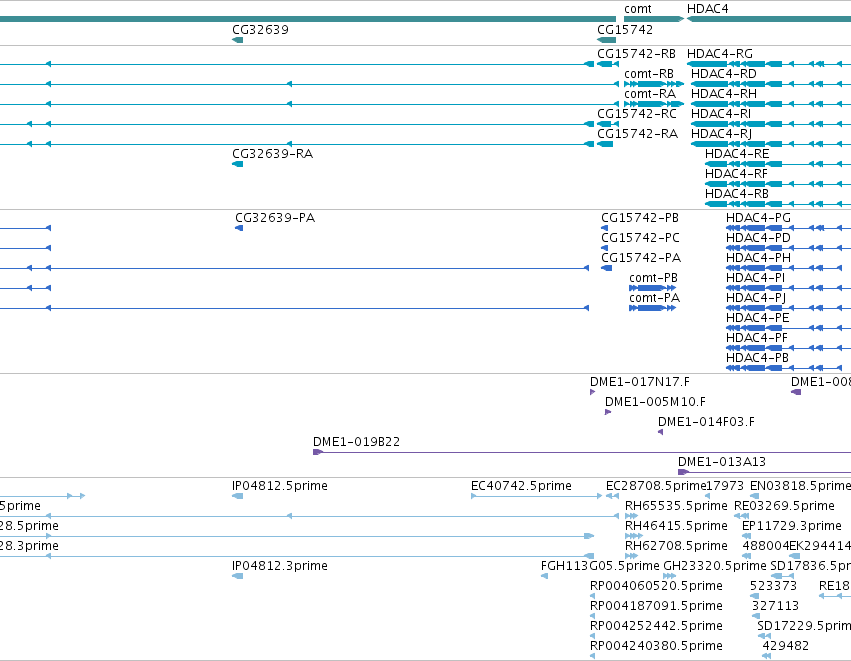Click the HDAC4 gene label at top
Image resolution: width=851 pixels, height=661 pixels.
tap(707, 9)
